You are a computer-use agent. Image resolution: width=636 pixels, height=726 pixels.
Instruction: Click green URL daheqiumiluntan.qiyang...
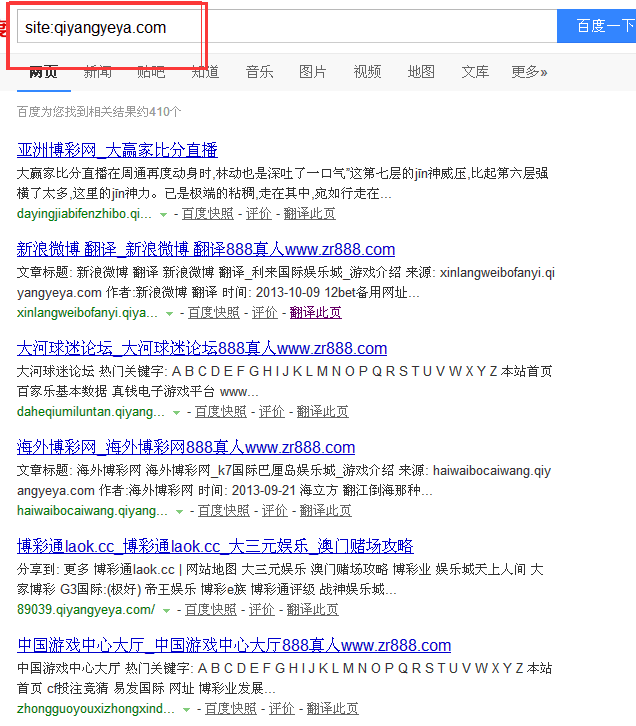91,412
